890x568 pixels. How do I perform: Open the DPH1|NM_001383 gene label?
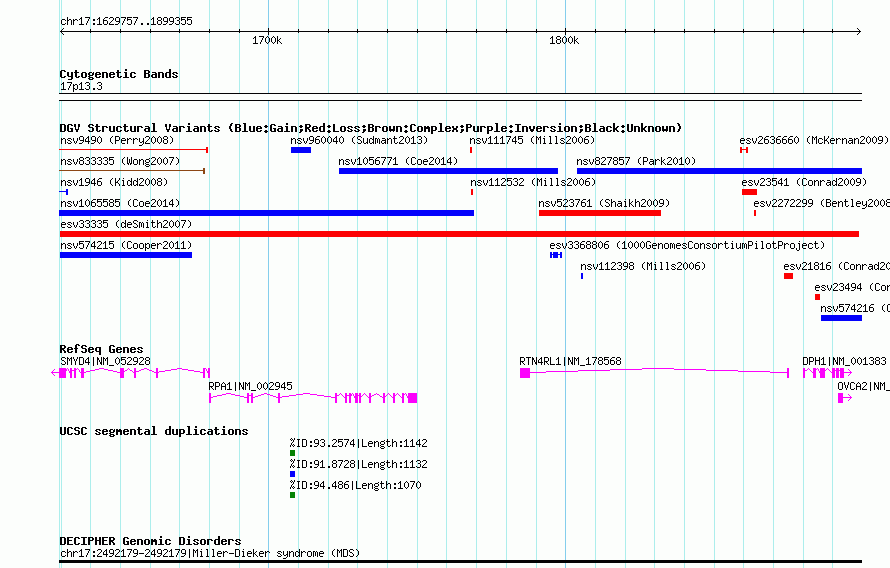click(844, 361)
